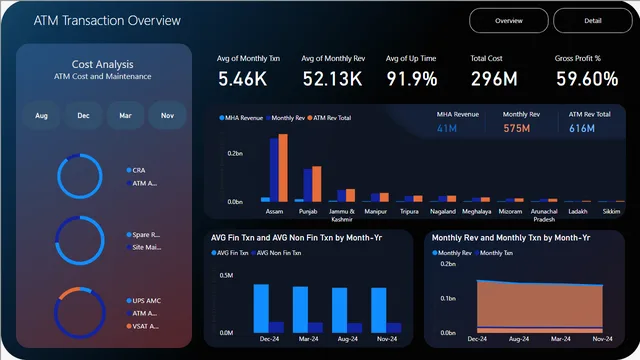Click the Meghalaya axis label
Screen dimensions: 640x360
coord(476,211)
